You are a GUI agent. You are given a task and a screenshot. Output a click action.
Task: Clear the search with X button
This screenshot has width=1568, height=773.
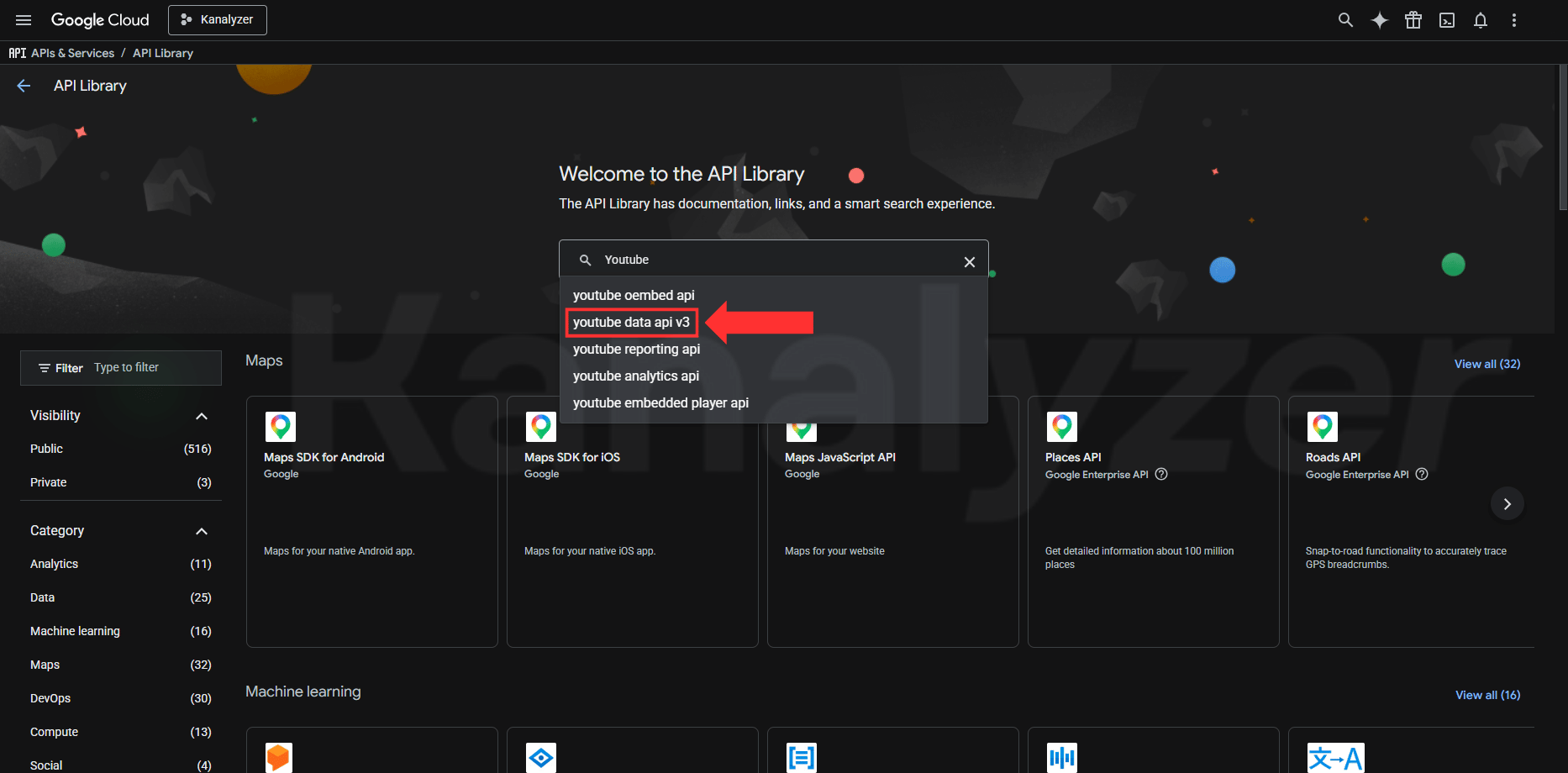point(970,262)
